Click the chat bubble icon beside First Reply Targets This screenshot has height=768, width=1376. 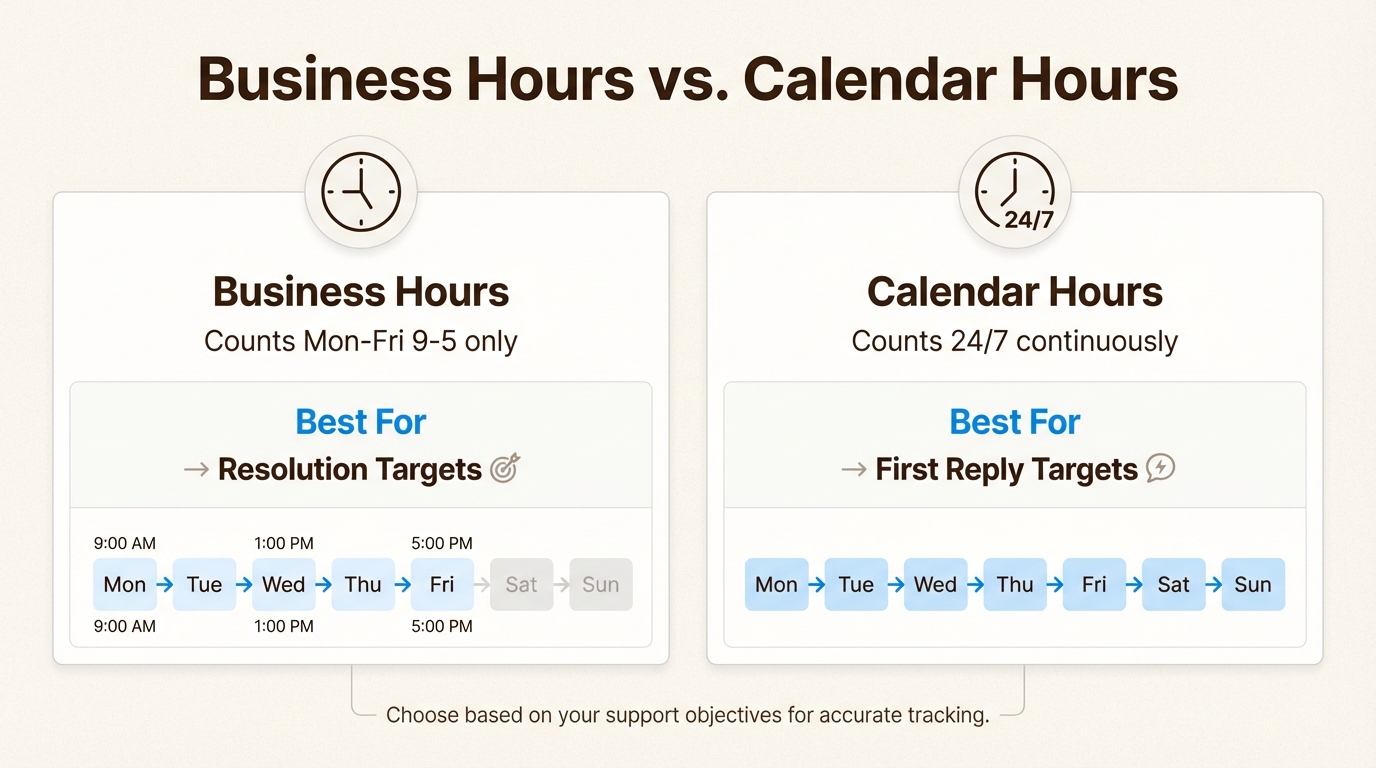[x=1160, y=468]
